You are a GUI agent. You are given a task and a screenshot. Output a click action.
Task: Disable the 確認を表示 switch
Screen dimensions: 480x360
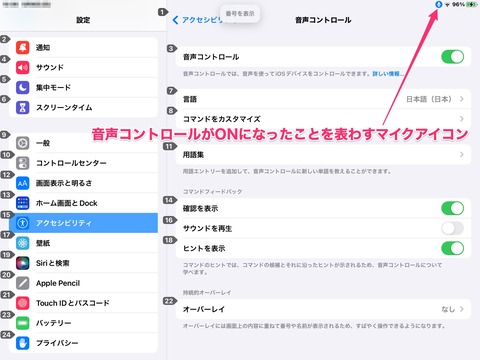[452, 208]
